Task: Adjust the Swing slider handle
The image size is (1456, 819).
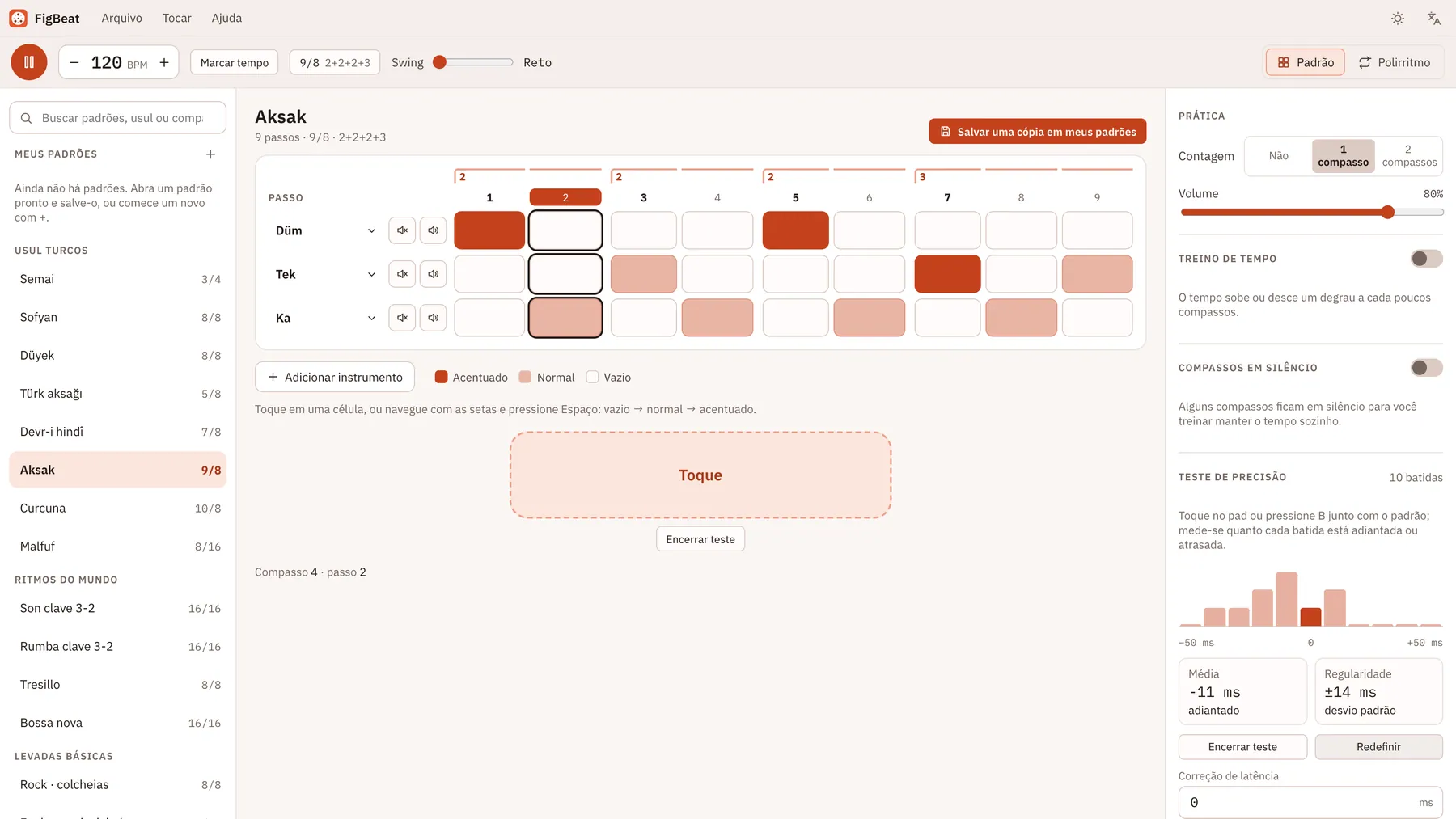Action: tap(440, 62)
